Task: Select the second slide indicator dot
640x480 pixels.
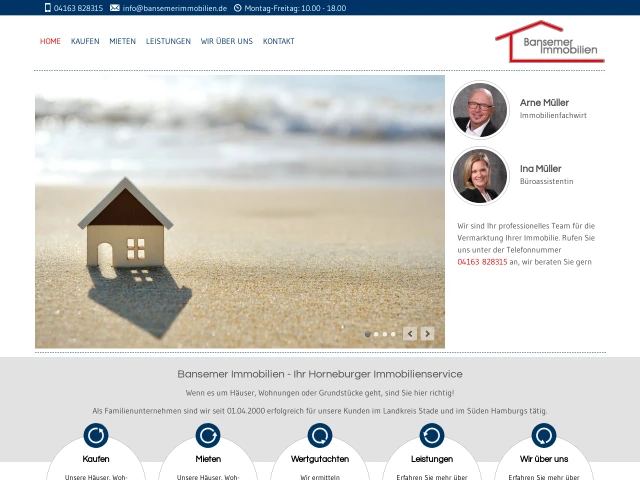Action: 376,334
